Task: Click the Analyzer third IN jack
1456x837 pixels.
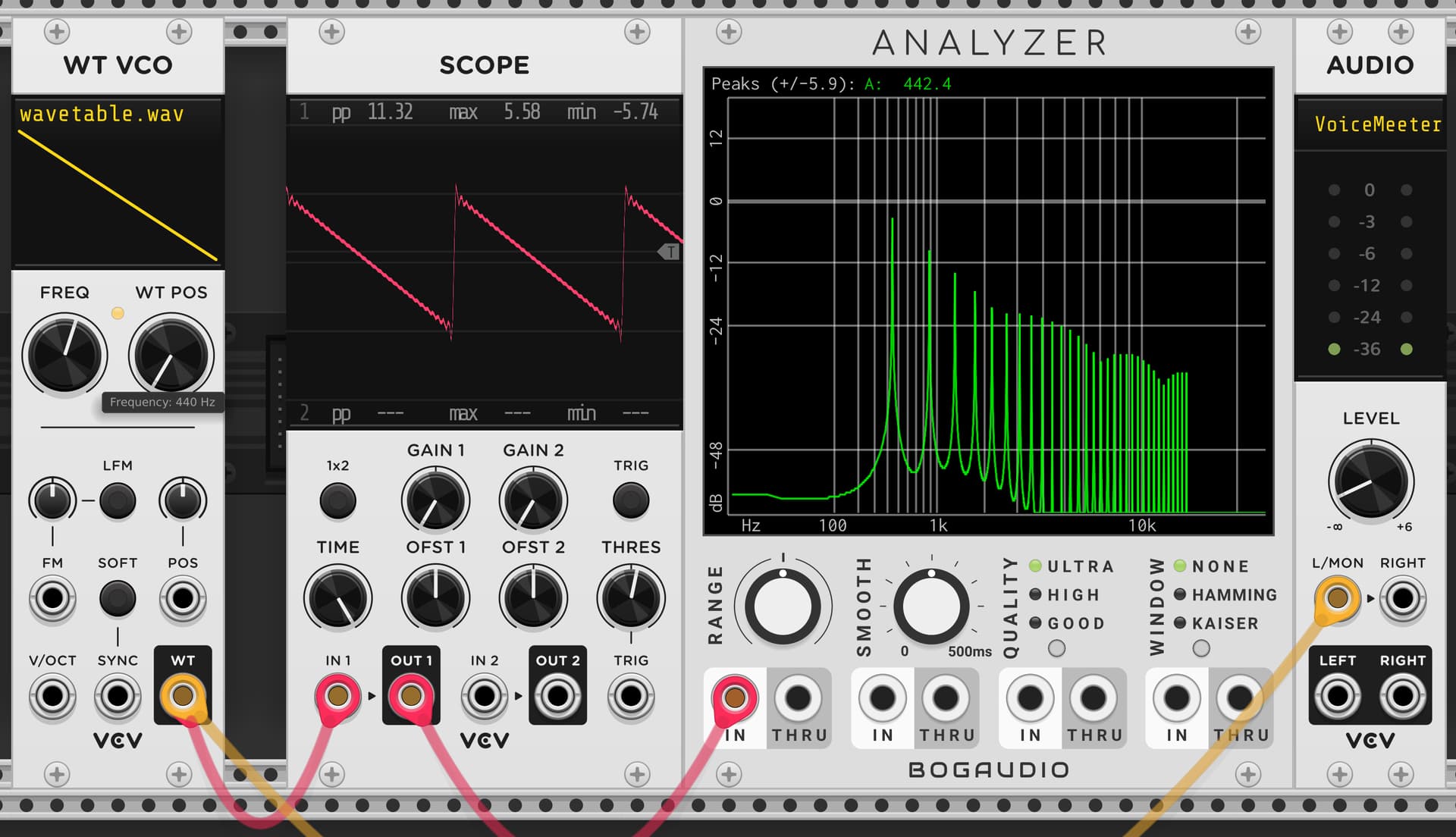Action: click(1030, 697)
